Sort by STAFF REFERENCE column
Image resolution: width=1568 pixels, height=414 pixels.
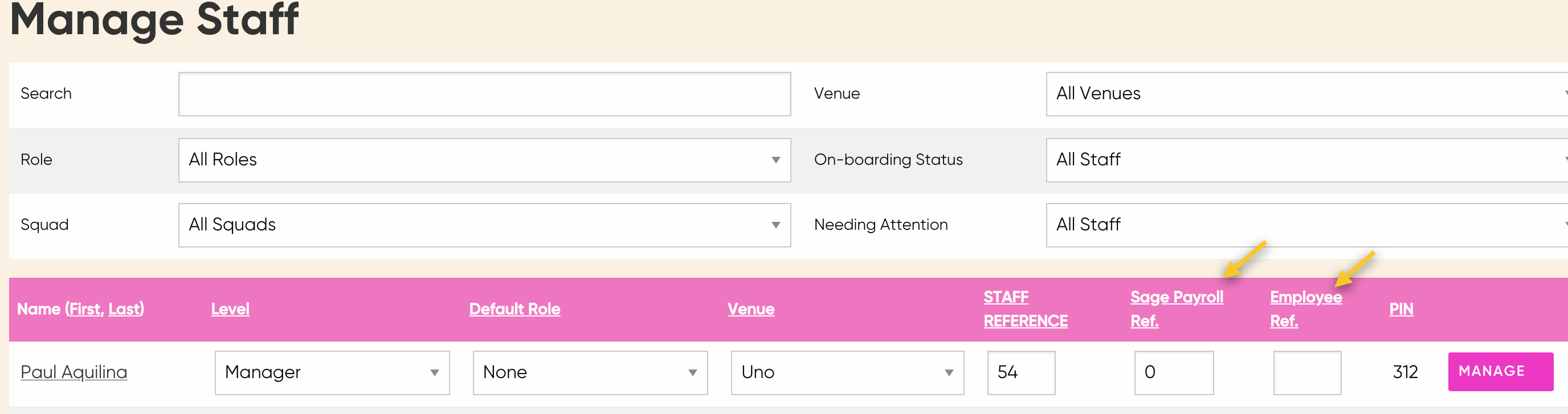point(1025,309)
